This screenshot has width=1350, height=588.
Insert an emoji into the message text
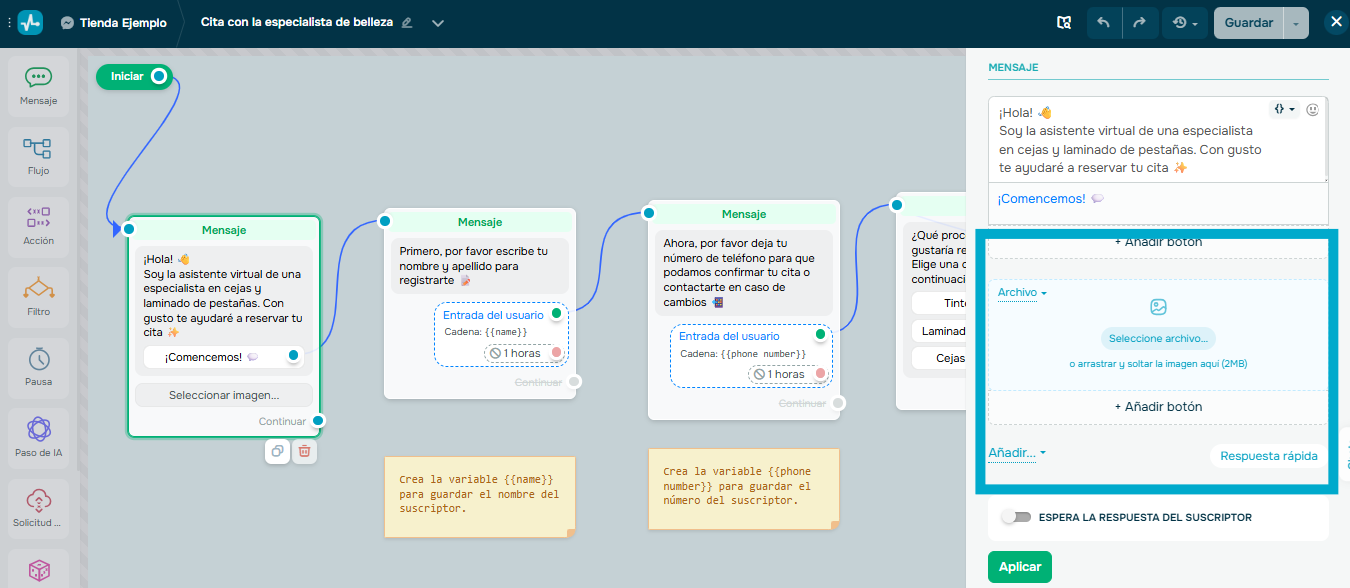click(x=1313, y=109)
